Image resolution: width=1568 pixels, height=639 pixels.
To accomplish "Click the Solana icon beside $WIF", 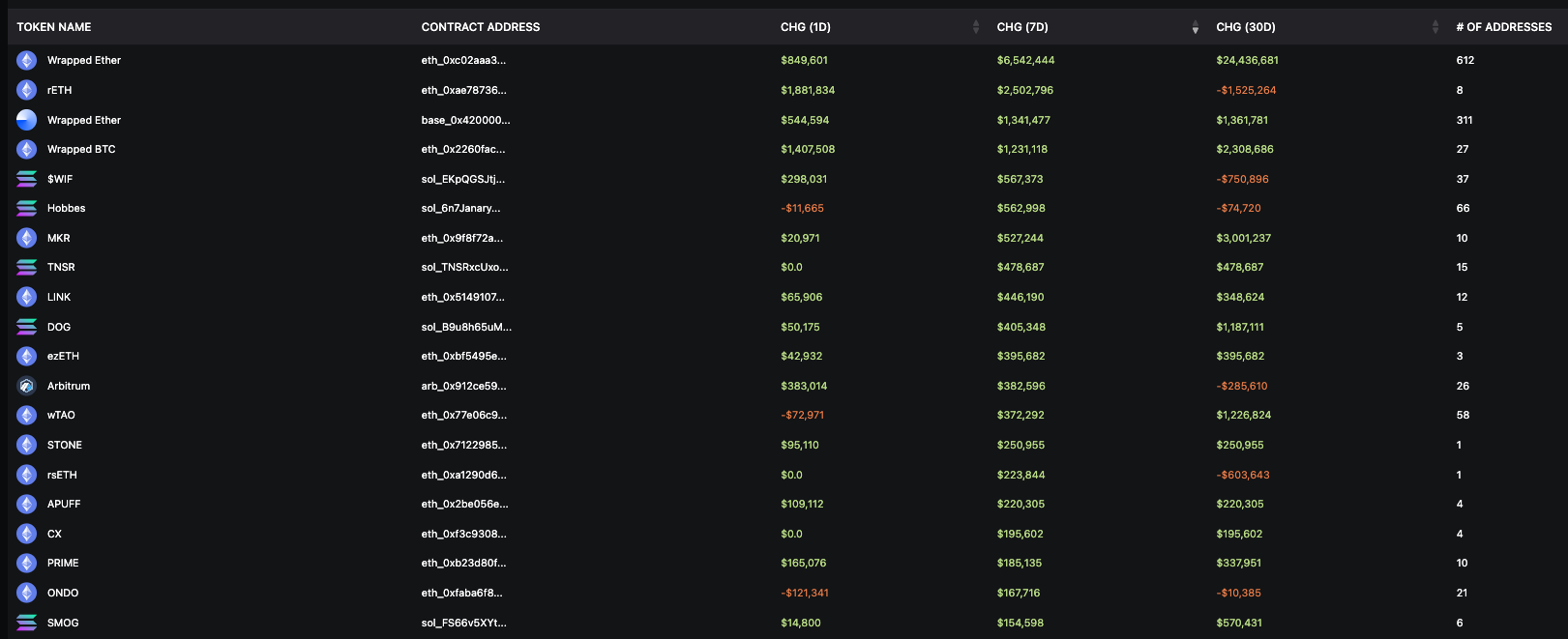I will (x=27, y=179).
